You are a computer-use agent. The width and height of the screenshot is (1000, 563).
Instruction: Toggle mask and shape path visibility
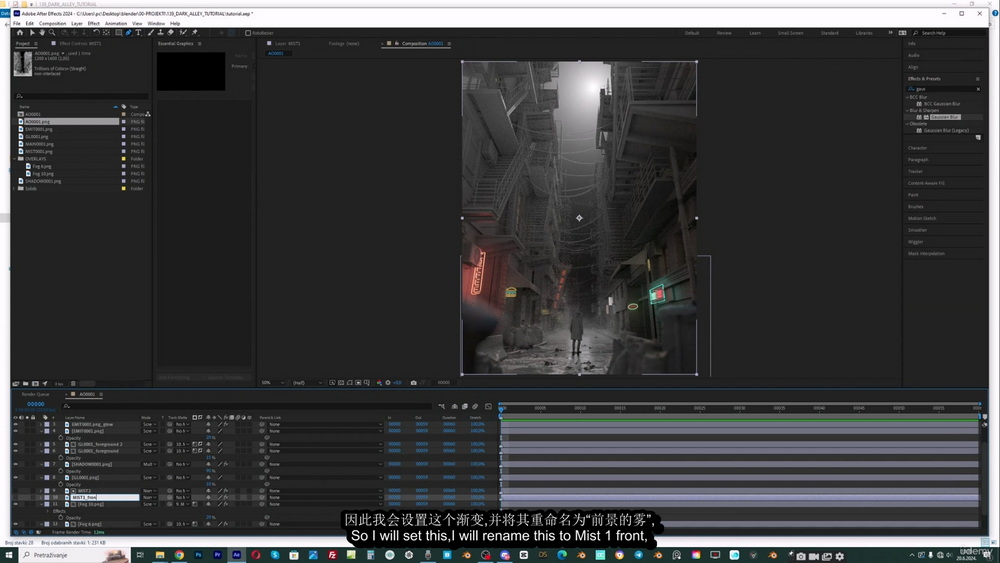(349, 383)
